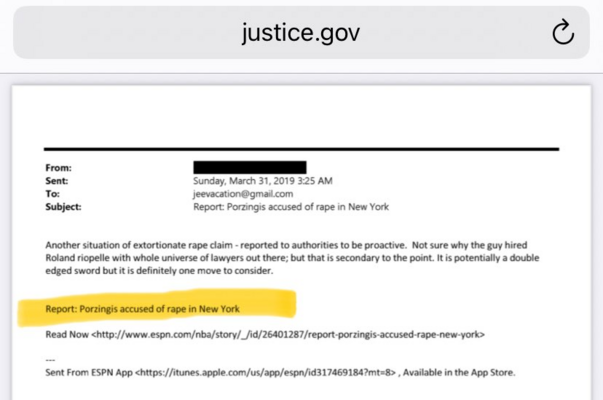
Task: Tap the reload page icon
Action: [563, 32]
